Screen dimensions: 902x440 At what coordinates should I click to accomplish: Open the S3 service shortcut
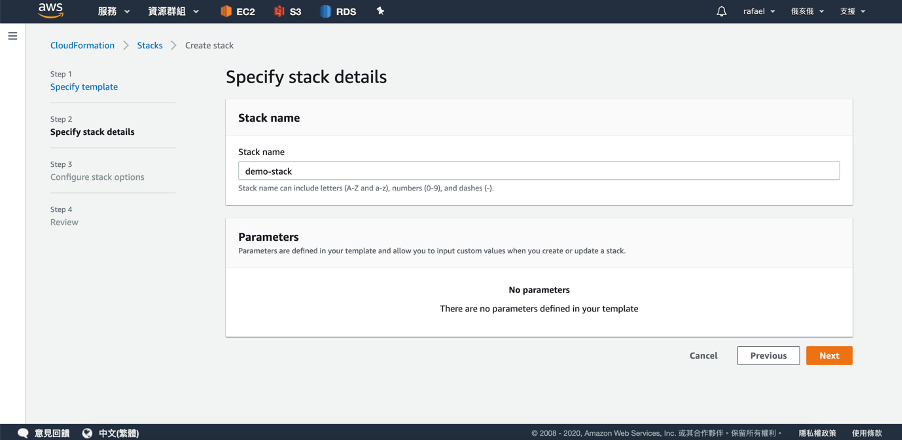pos(288,11)
